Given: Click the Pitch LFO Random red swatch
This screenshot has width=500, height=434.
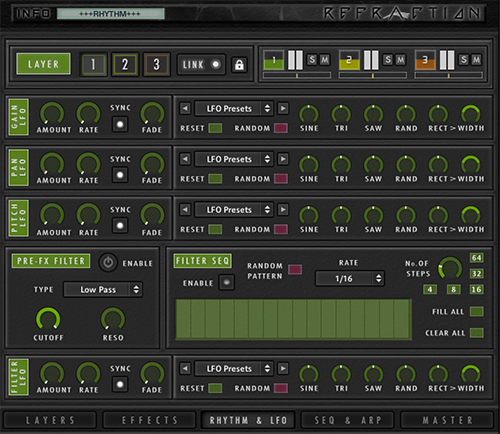Looking at the screenshot, I should pos(281,229).
